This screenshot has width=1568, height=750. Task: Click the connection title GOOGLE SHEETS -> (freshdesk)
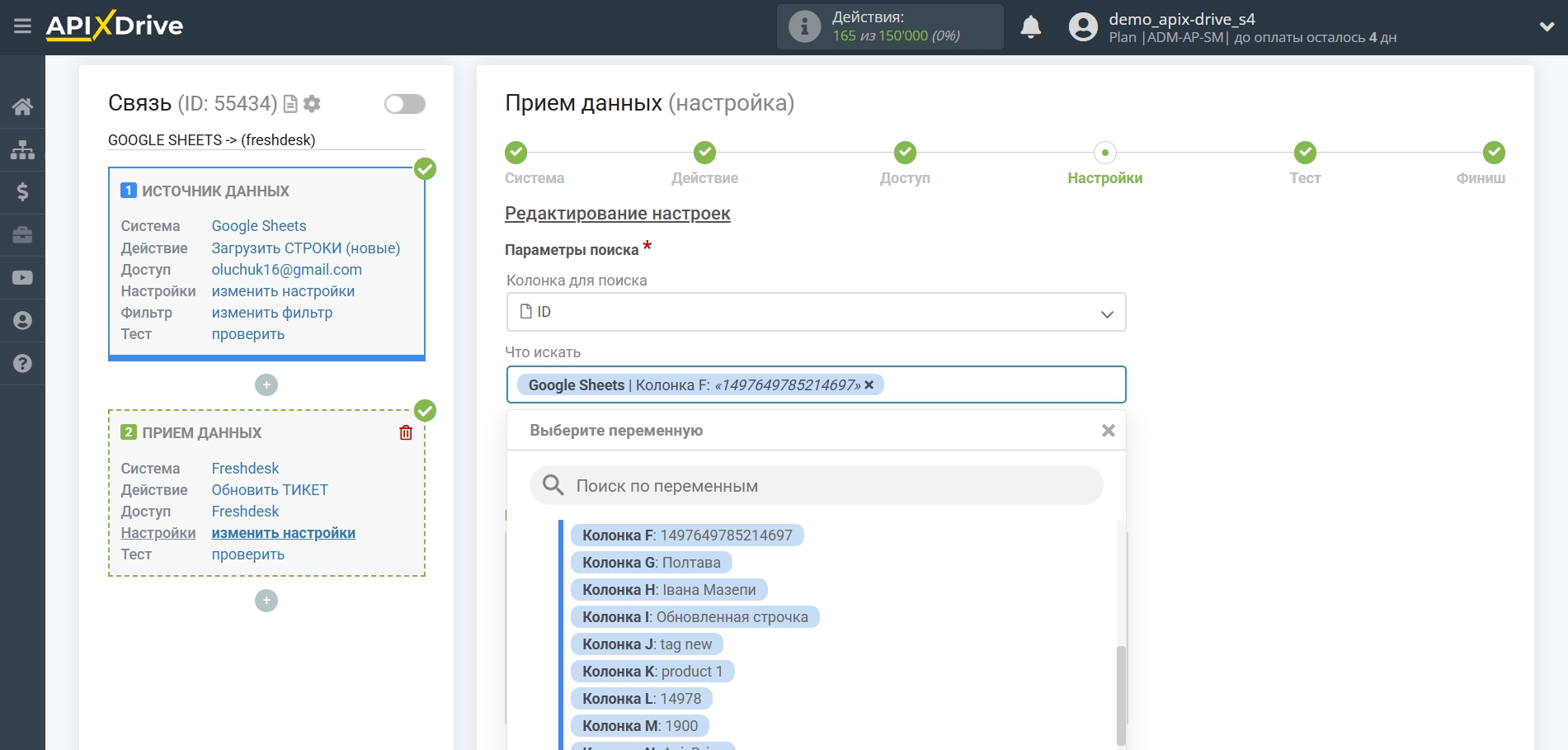click(211, 140)
